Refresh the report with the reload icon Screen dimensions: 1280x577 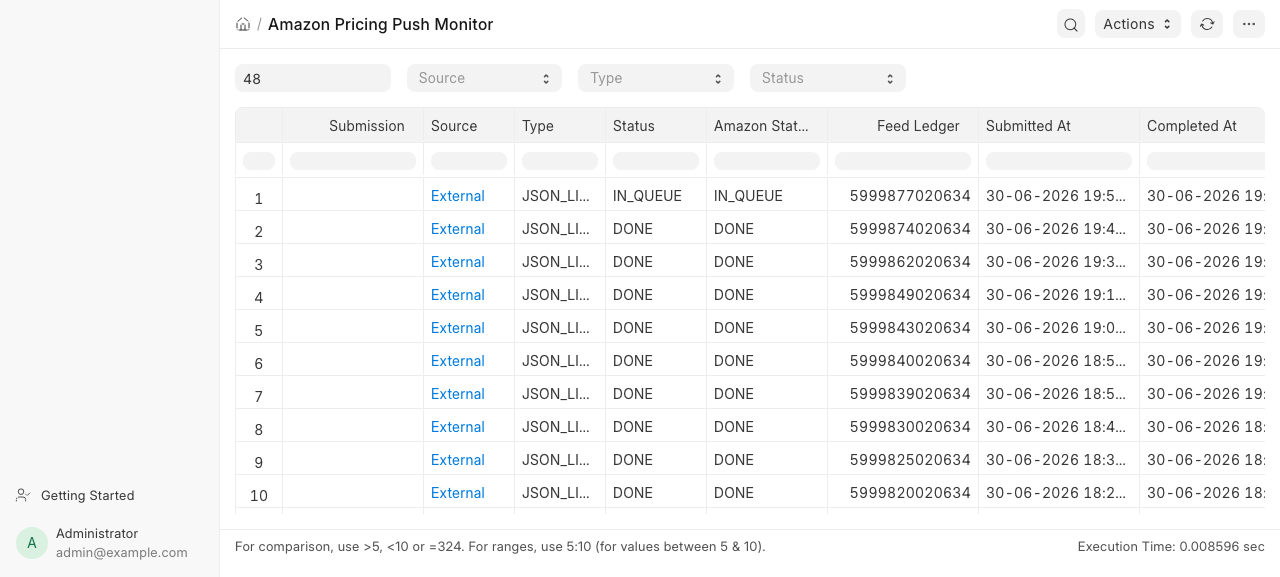1207,24
